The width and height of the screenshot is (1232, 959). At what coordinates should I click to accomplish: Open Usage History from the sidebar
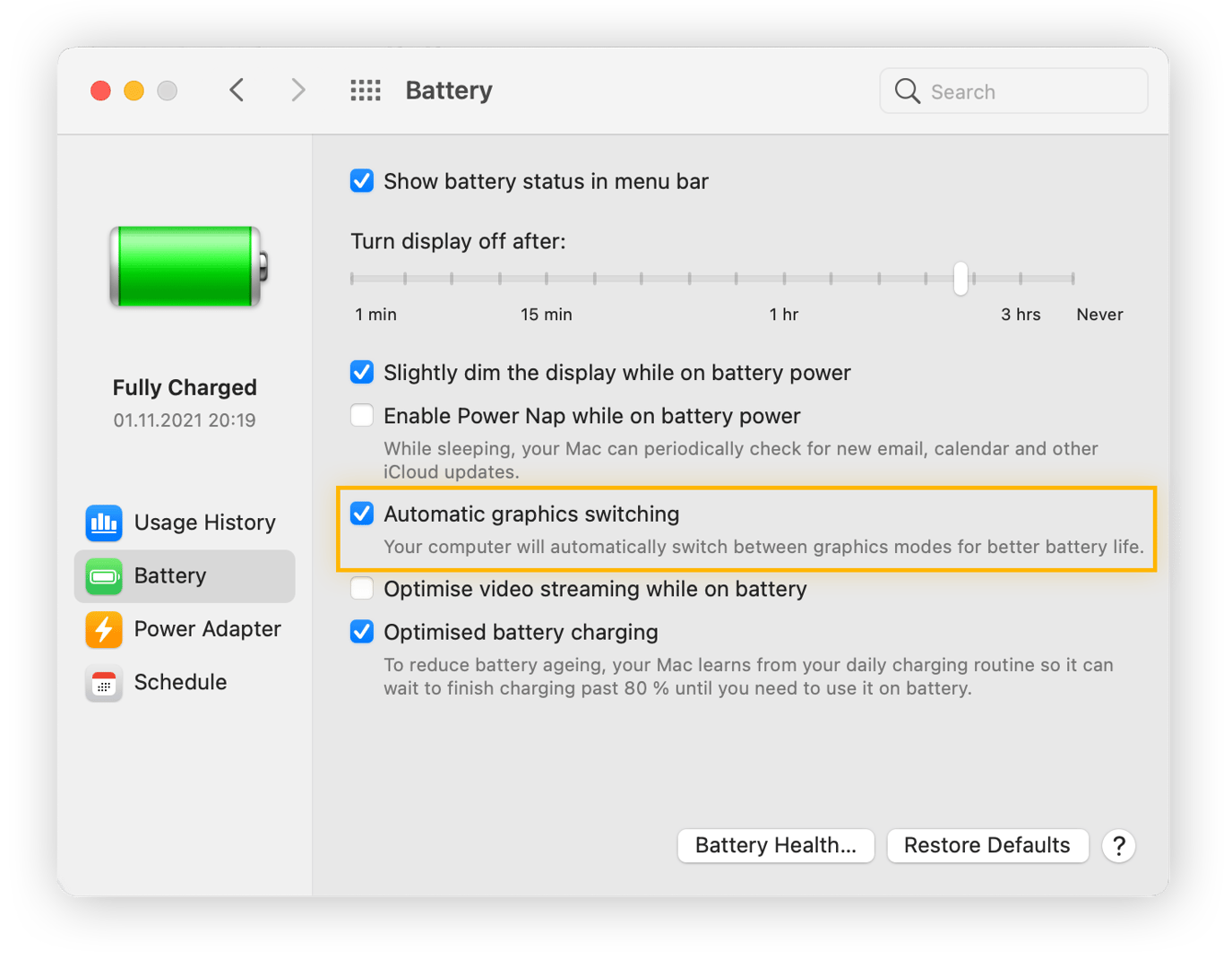point(184,523)
